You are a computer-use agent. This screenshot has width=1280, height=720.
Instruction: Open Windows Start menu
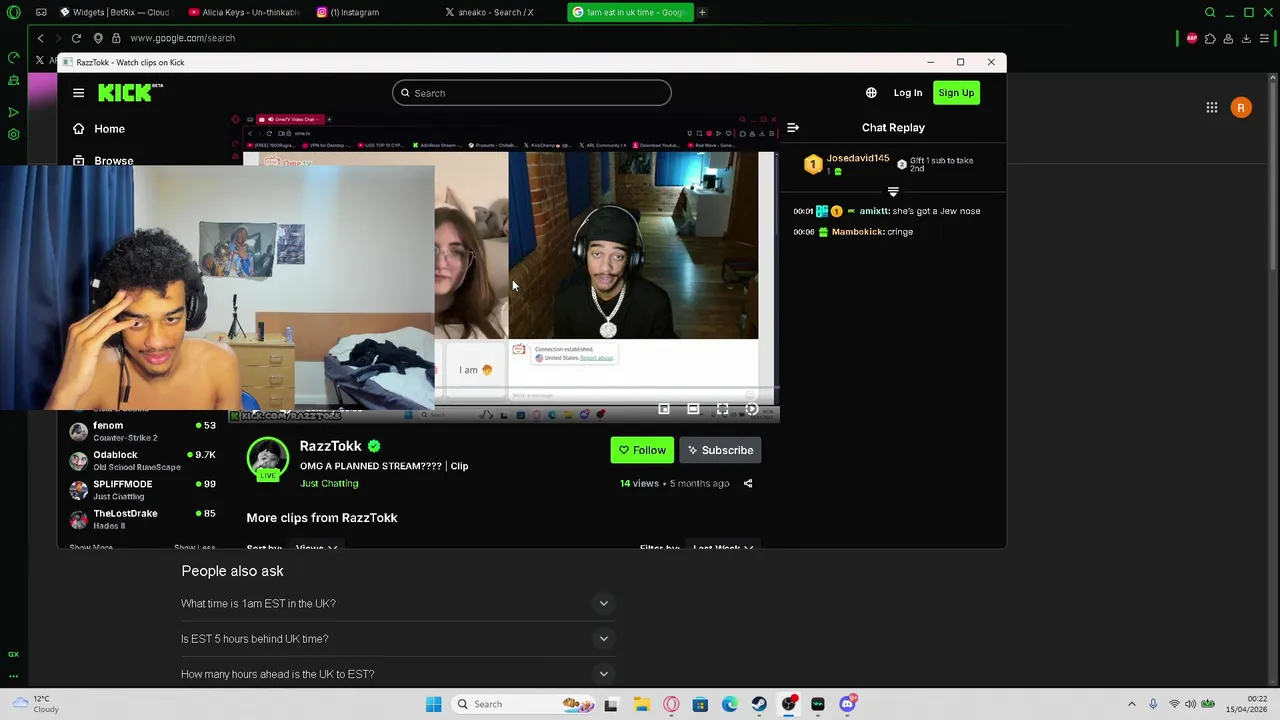coord(433,704)
